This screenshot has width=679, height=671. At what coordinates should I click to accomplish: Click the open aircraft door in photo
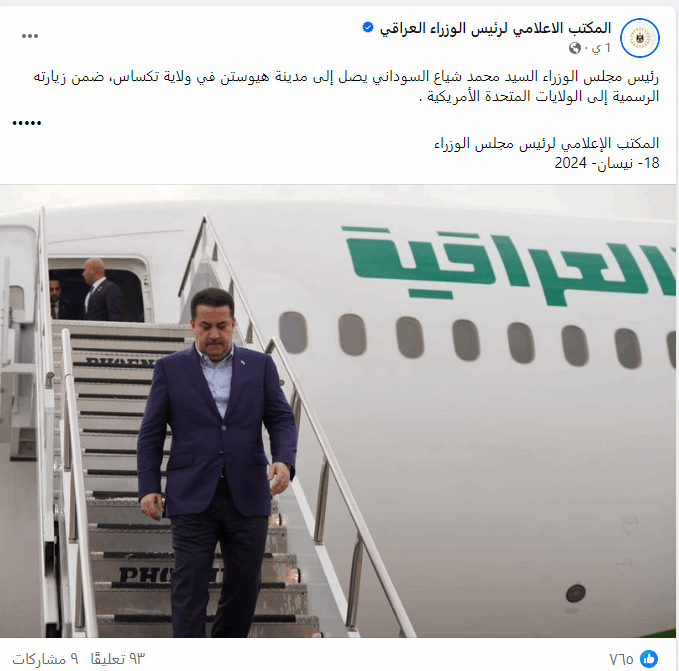coord(96,289)
